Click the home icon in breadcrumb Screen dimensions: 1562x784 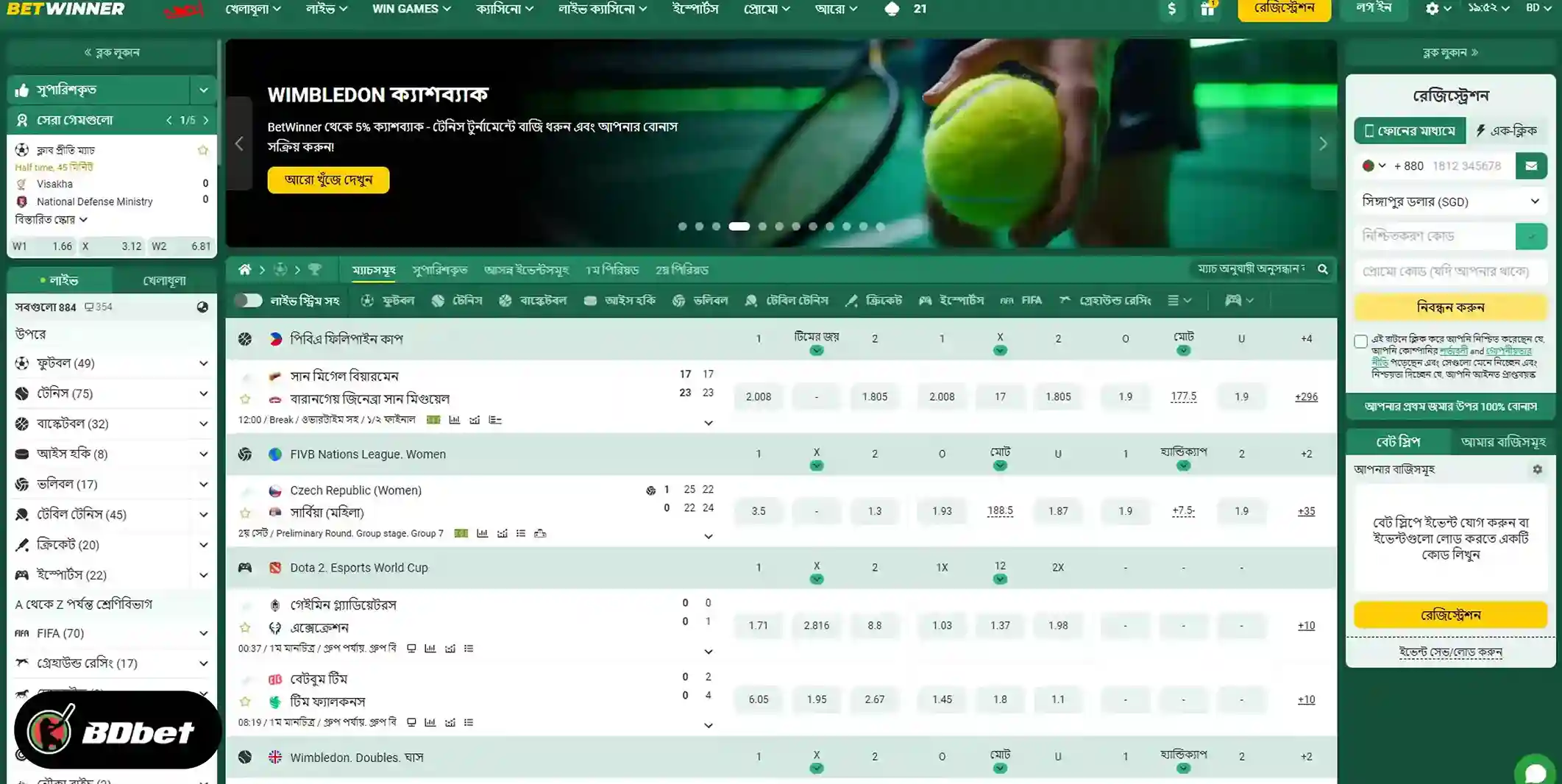click(245, 270)
